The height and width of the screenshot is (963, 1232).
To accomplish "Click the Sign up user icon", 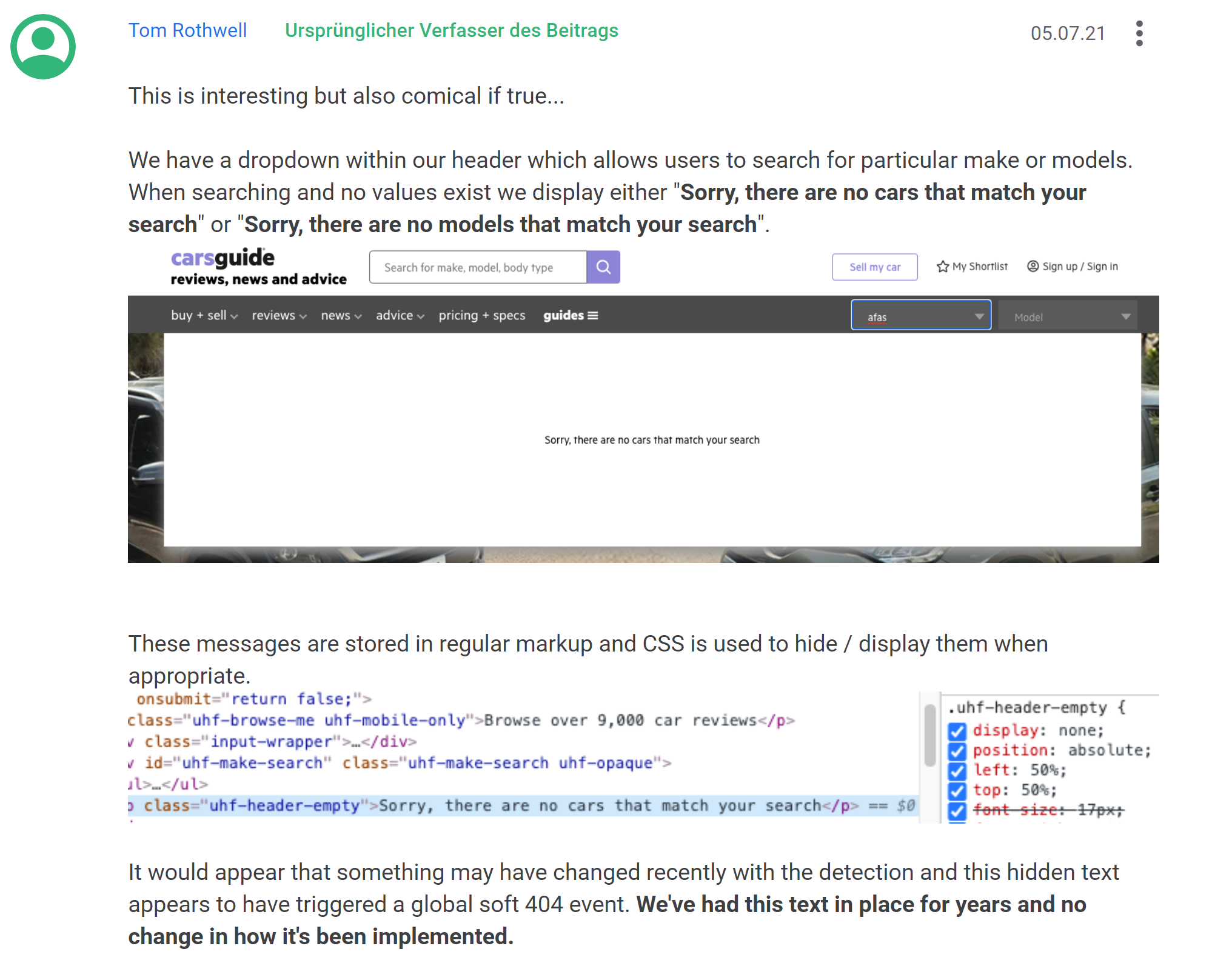I will (1033, 267).
